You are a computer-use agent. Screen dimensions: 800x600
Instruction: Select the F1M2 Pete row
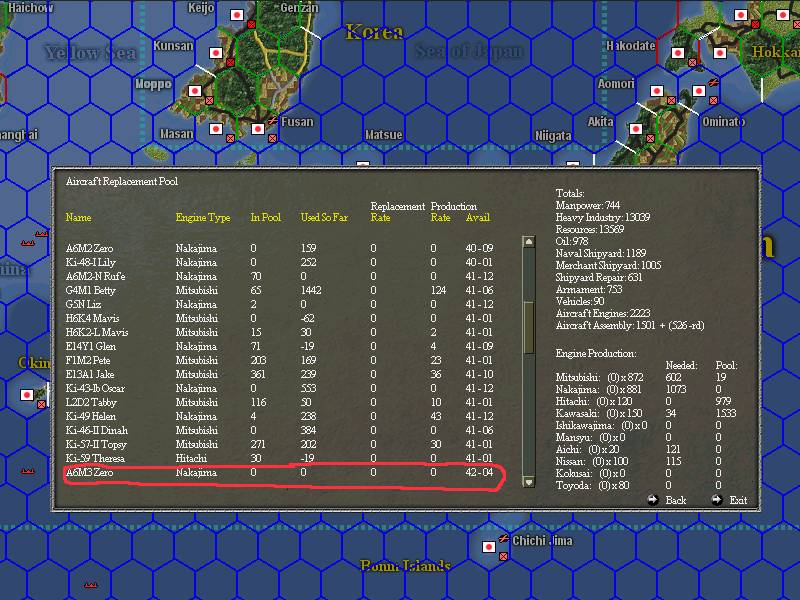[x=280, y=360]
